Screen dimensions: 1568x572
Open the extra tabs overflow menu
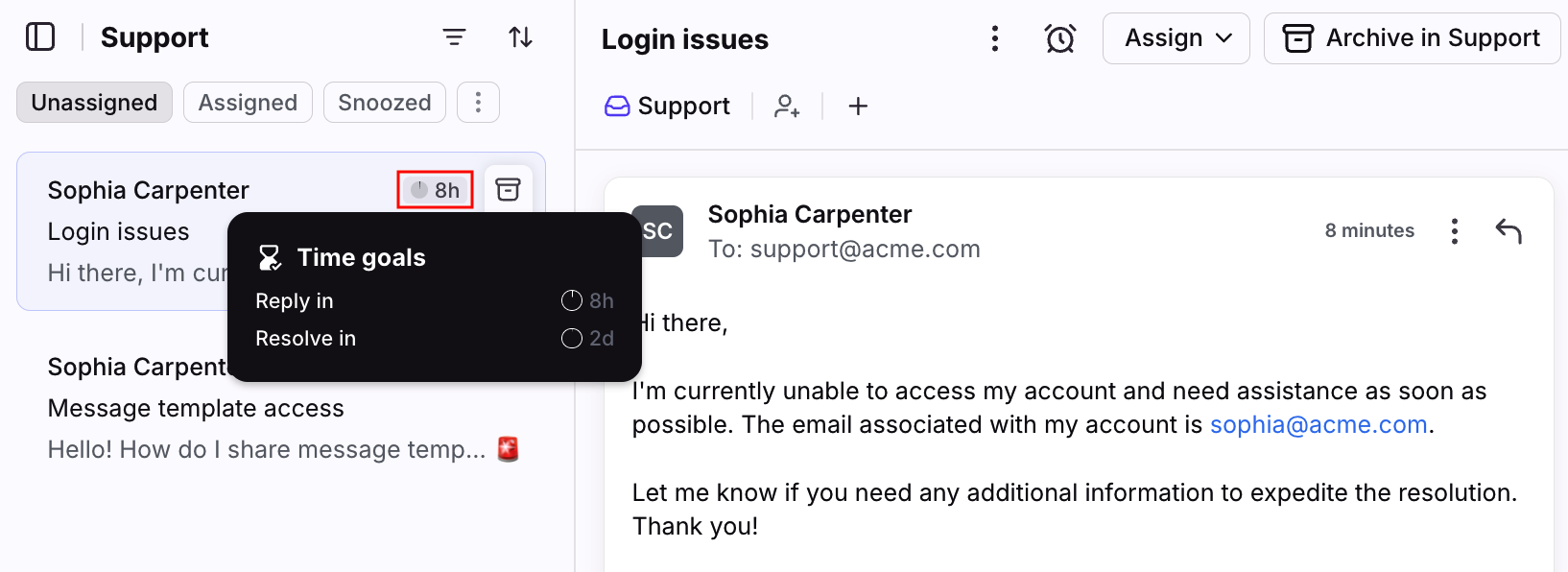[x=478, y=102]
